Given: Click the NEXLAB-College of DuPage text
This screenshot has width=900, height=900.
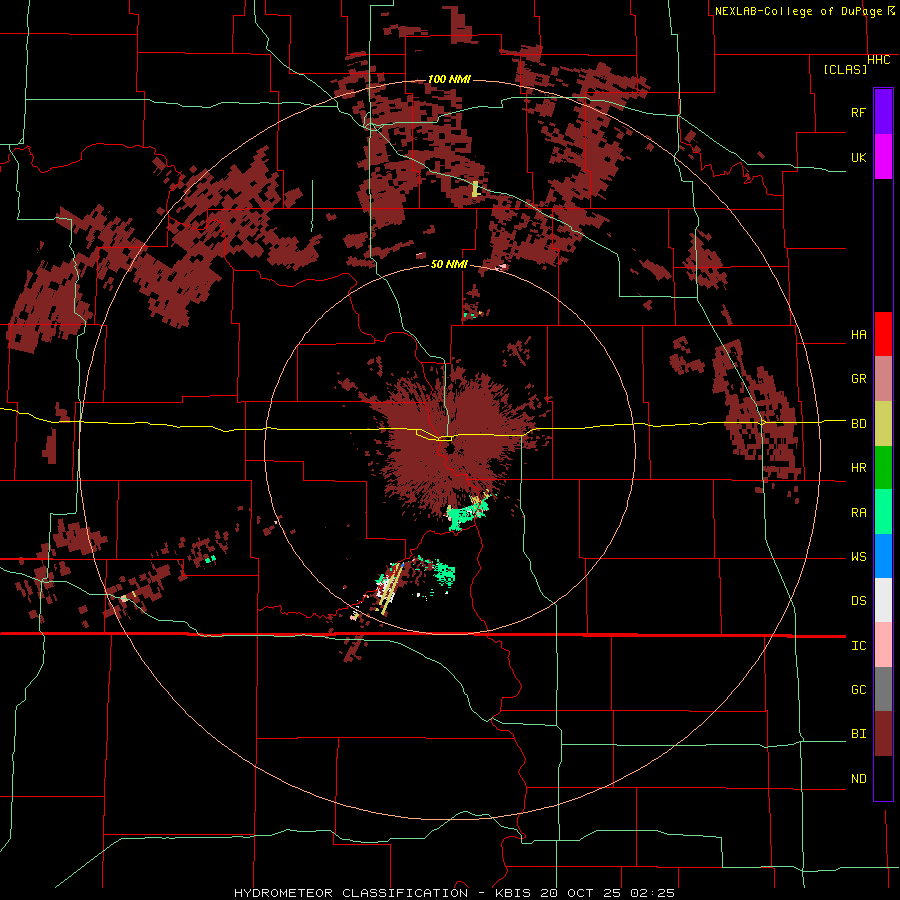Looking at the screenshot, I should (x=798, y=11).
